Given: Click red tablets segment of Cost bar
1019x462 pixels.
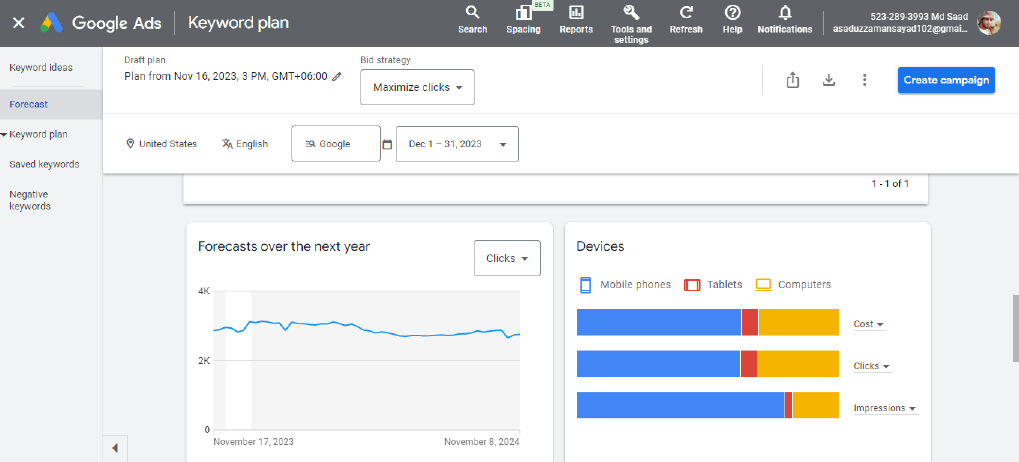Looking at the screenshot, I should [x=750, y=322].
